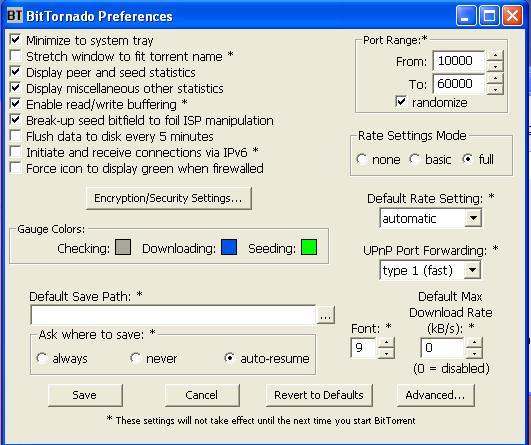Screen dimensions: 531x445
Task: Click the Default Max Download Rate field
Action: click(x=442, y=348)
